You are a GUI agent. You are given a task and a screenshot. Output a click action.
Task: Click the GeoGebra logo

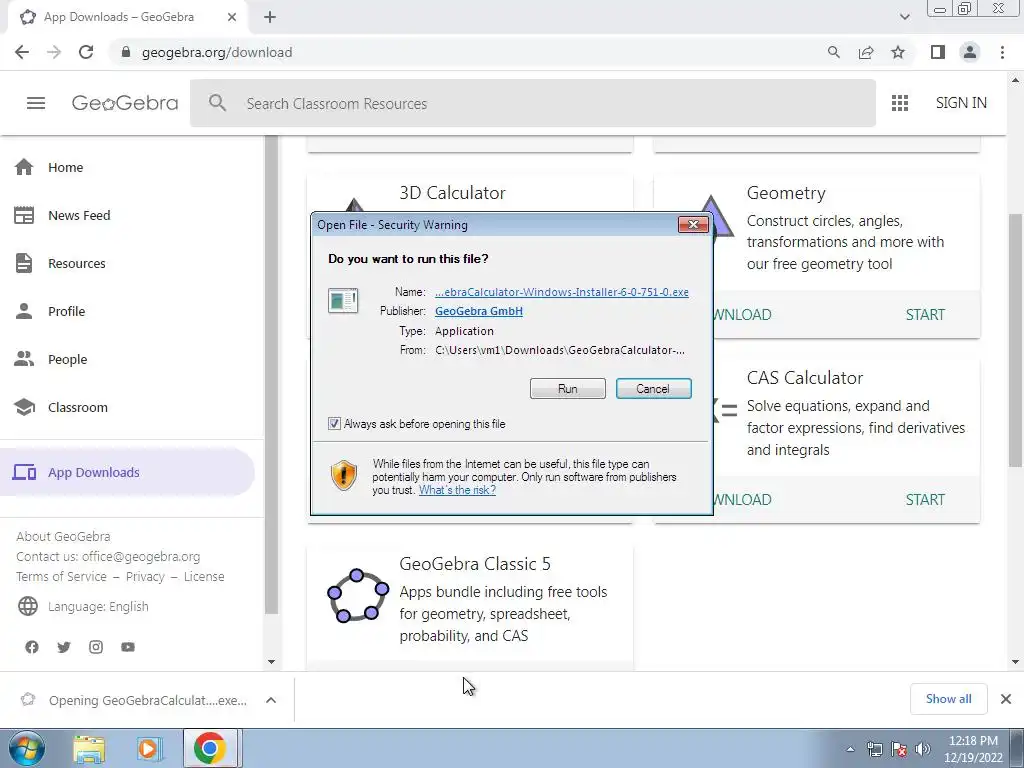(125, 103)
